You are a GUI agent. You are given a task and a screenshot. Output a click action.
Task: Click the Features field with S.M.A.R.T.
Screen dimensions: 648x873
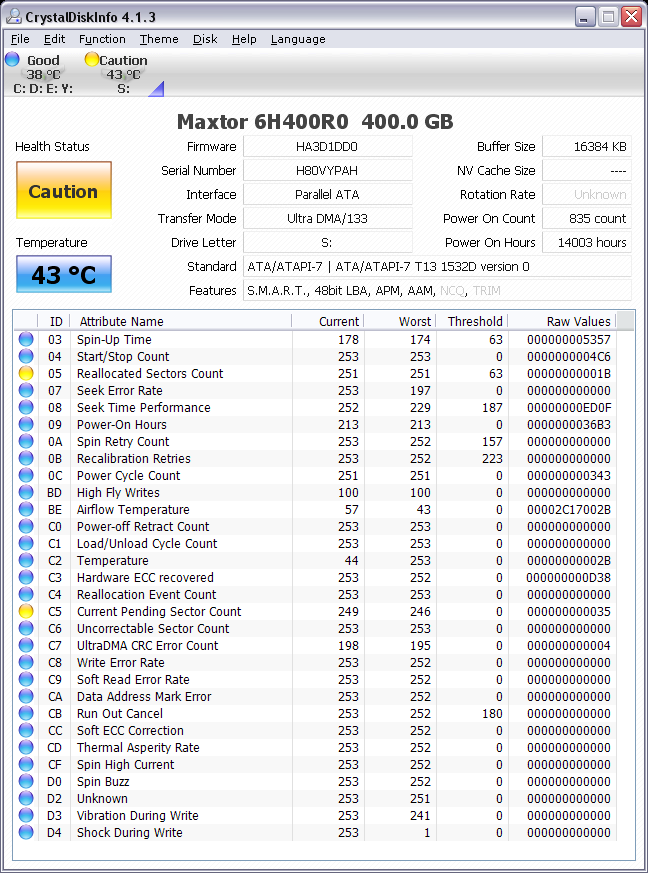coord(438,290)
